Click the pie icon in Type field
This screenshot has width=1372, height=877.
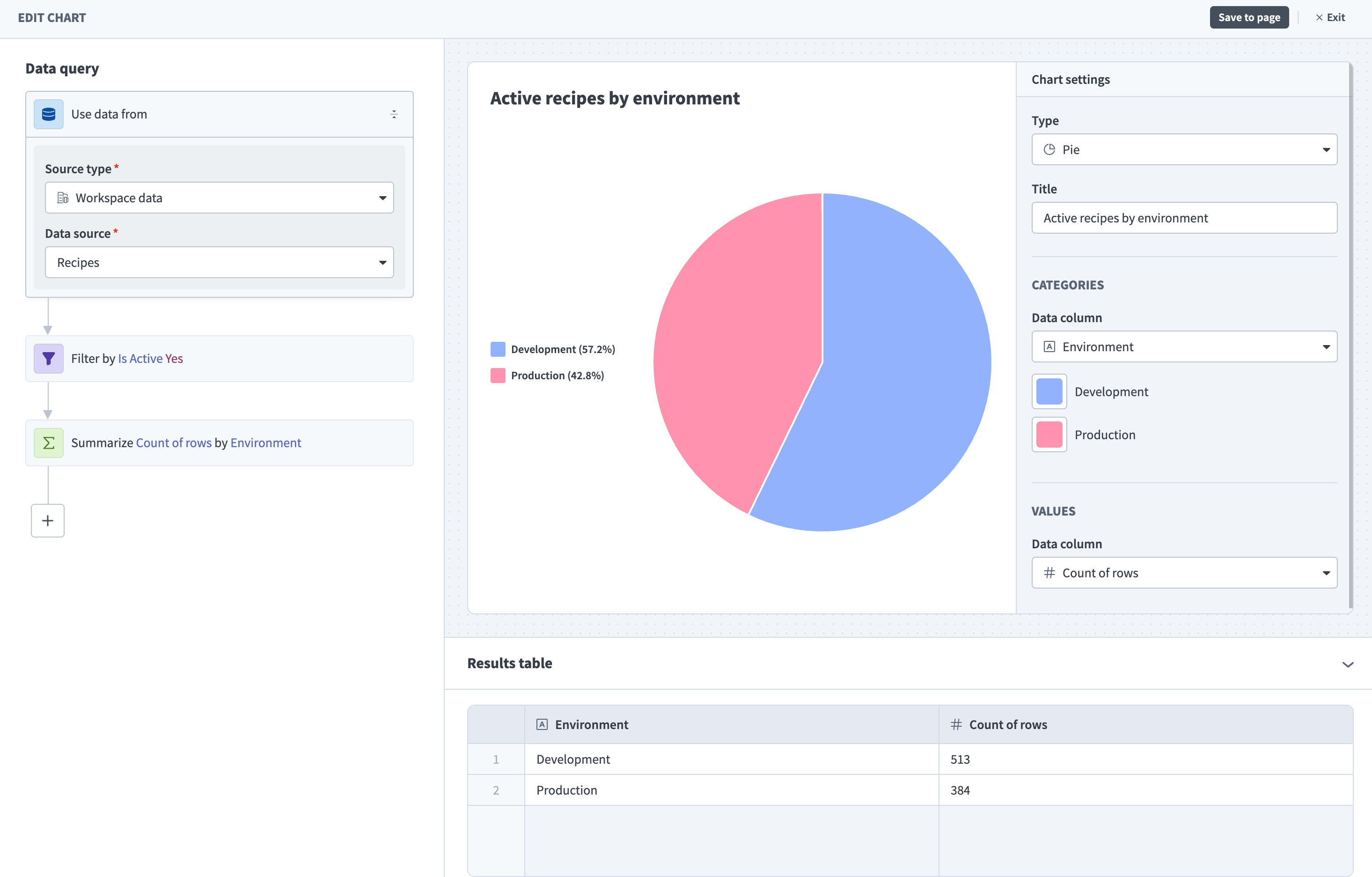[1049, 149]
